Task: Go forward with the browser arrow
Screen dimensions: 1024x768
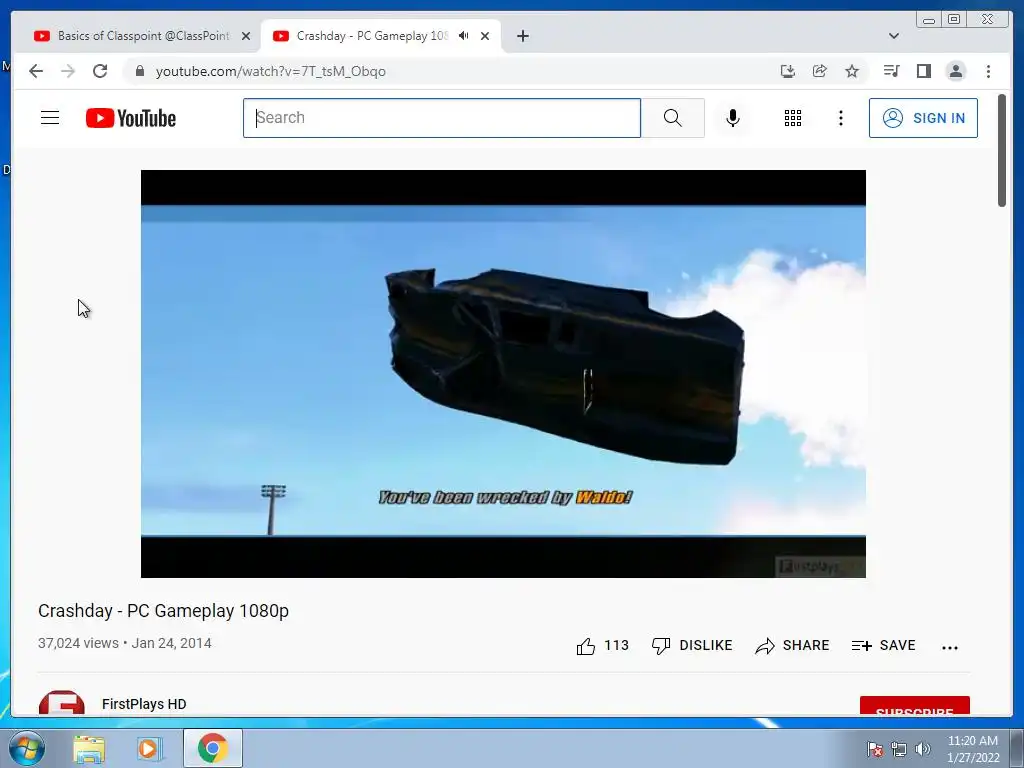Action: click(x=68, y=71)
